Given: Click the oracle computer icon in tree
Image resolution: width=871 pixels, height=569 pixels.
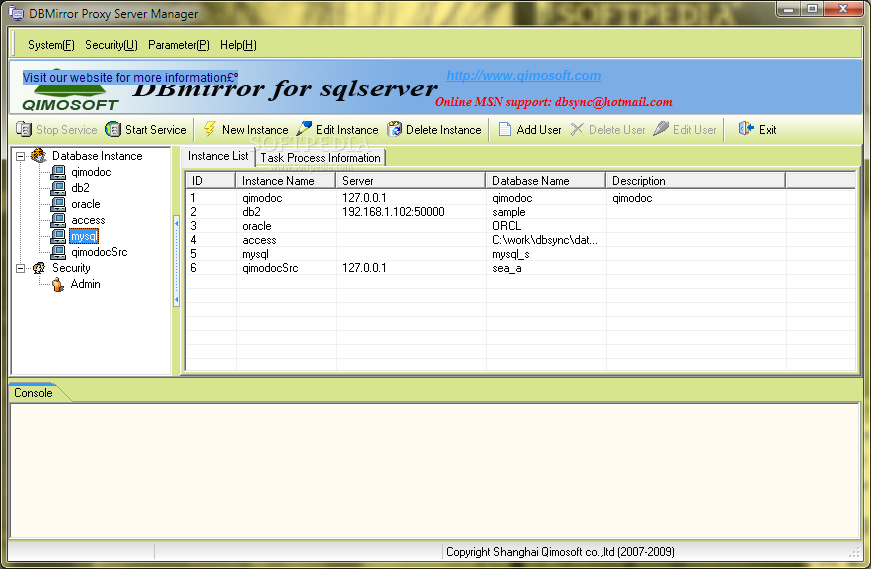Looking at the screenshot, I should tap(58, 204).
